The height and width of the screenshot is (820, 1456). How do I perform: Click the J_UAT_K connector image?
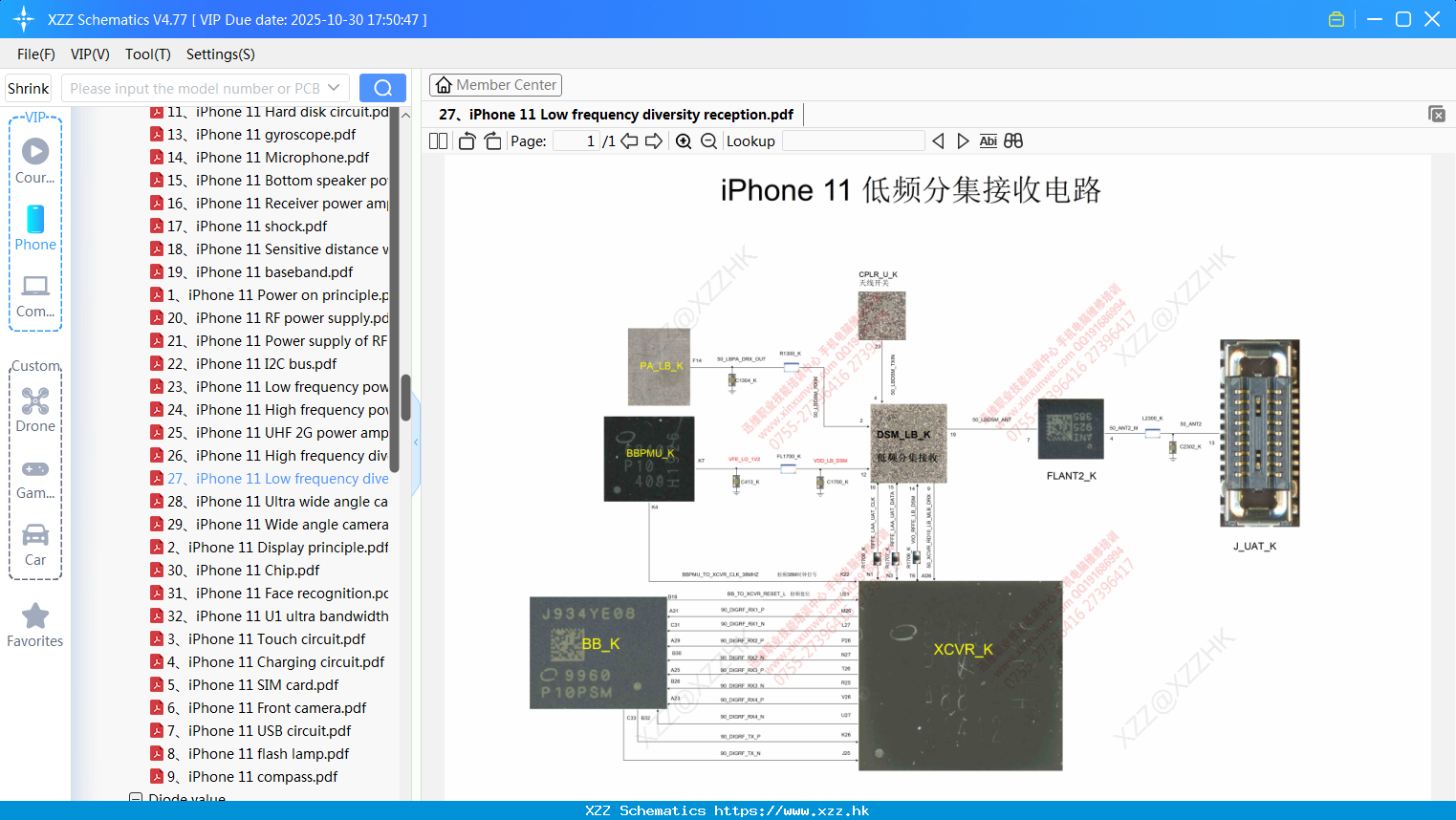coord(1259,433)
